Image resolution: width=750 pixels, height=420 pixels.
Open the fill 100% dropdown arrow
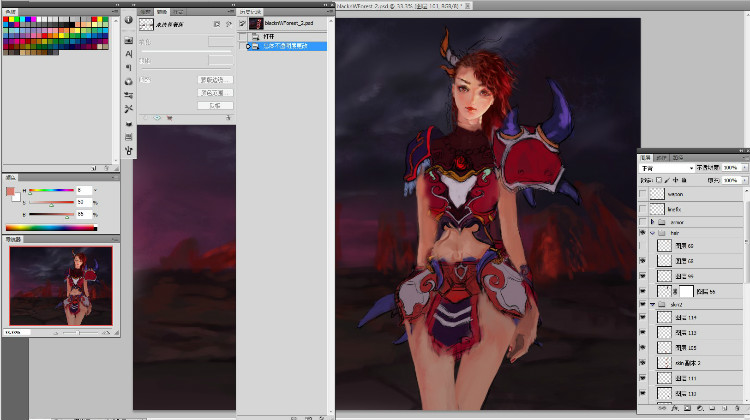coord(744,180)
